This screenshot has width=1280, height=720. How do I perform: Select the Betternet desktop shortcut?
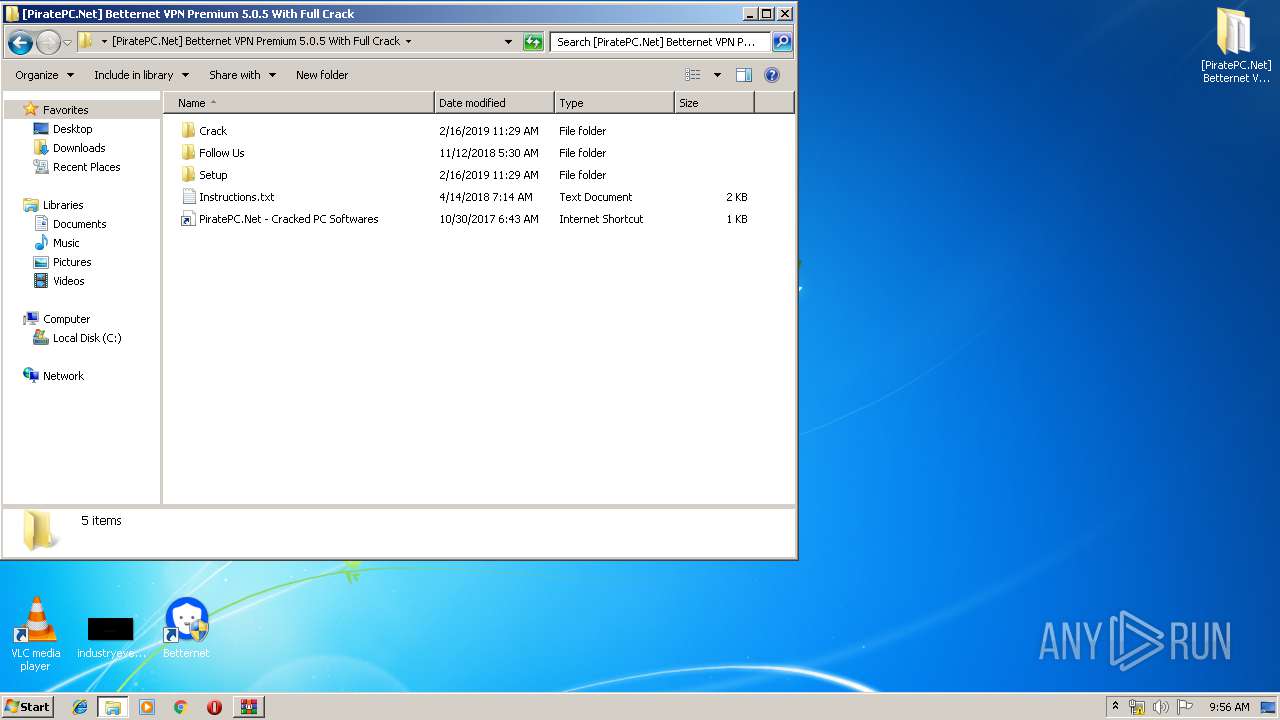pyautogui.click(x=186, y=628)
